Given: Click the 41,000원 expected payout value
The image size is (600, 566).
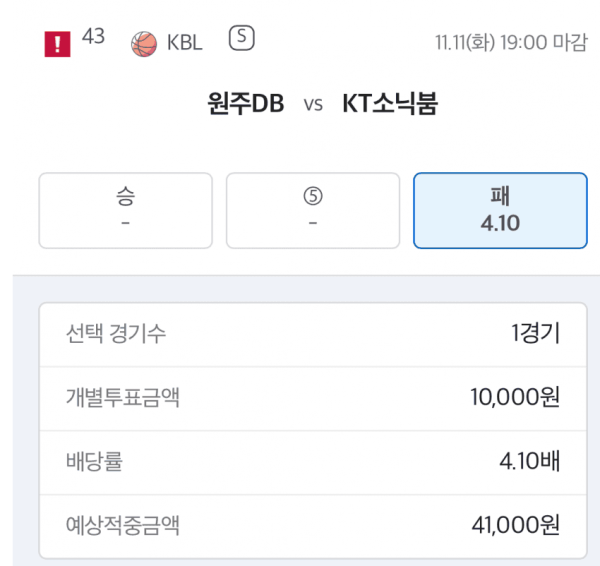Looking at the screenshot, I should pyautogui.click(x=515, y=524).
